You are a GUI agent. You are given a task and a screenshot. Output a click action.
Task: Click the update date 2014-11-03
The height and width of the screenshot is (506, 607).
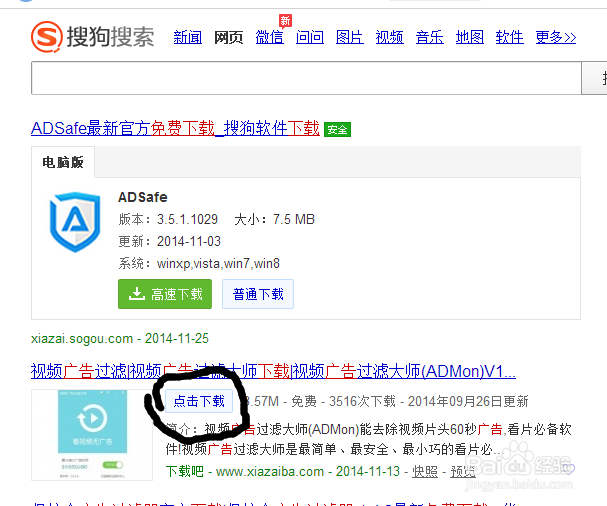pos(189,242)
